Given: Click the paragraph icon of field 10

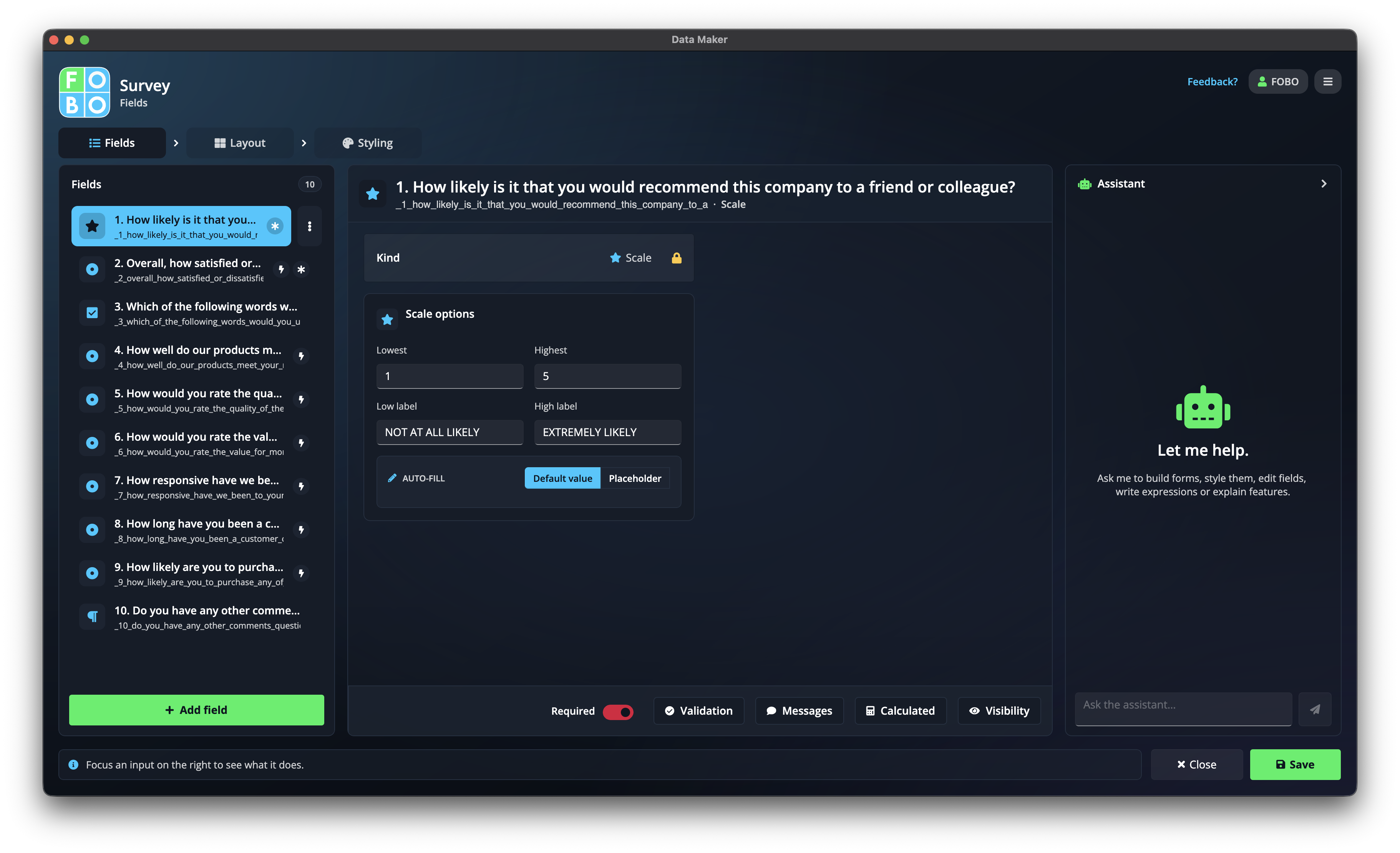Looking at the screenshot, I should click(x=92, y=617).
